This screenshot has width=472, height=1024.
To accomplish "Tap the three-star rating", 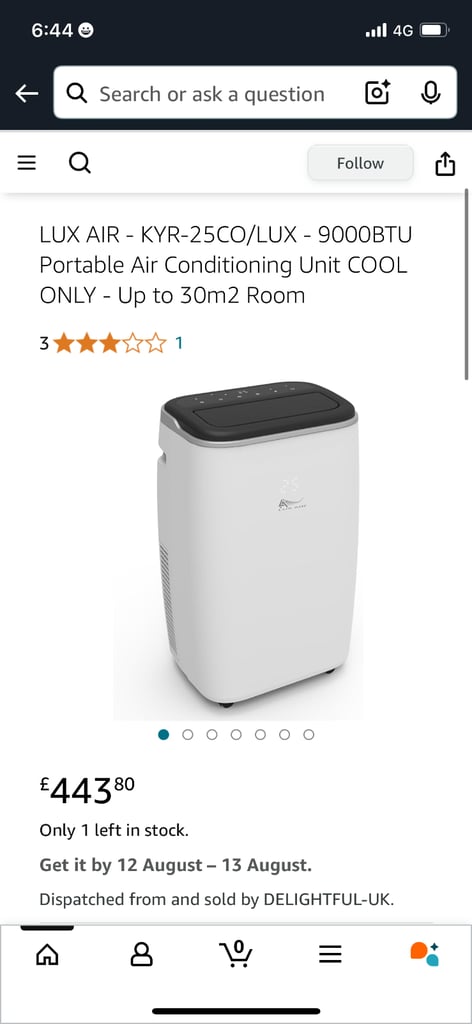I will (x=110, y=343).
